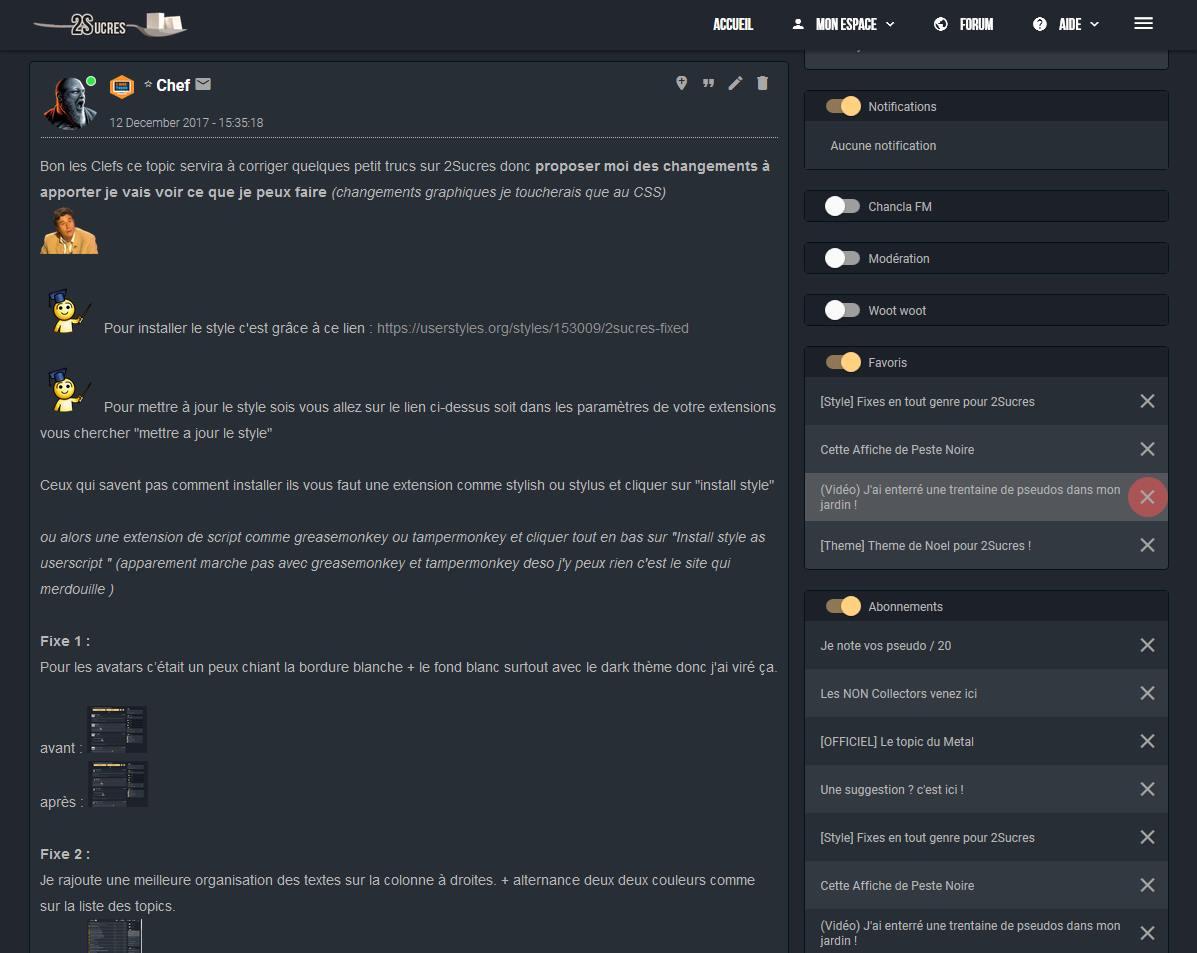Delete the post using the trash icon
The height and width of the screenshot is (953, 1197).
click(762, 83)
